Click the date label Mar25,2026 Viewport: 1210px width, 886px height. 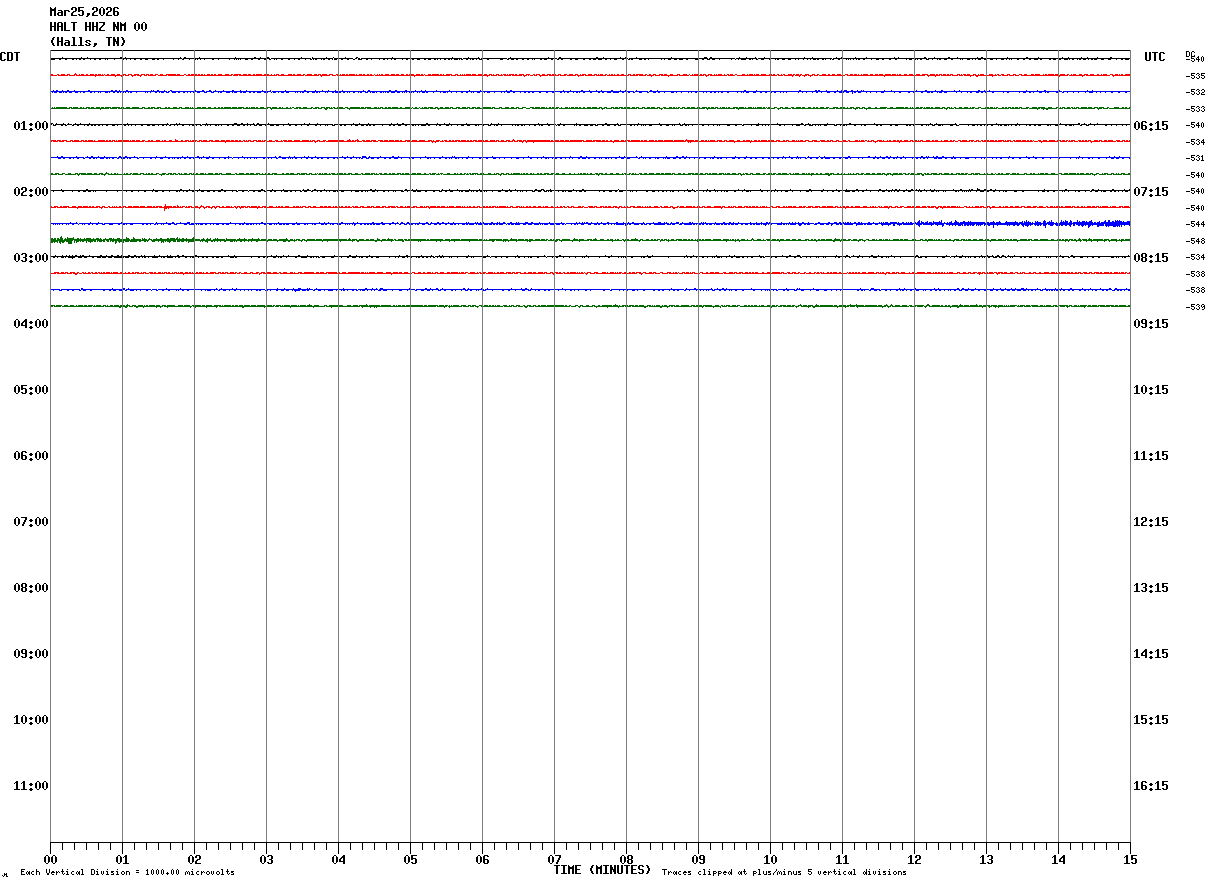pos(84,12)
